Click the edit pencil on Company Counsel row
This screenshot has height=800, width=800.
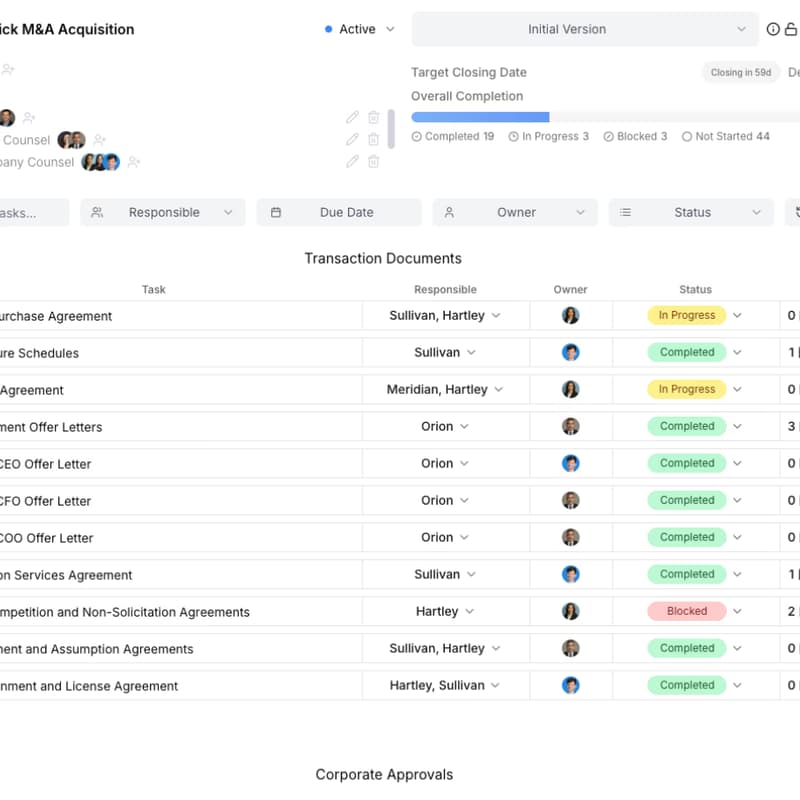[352, 162]
